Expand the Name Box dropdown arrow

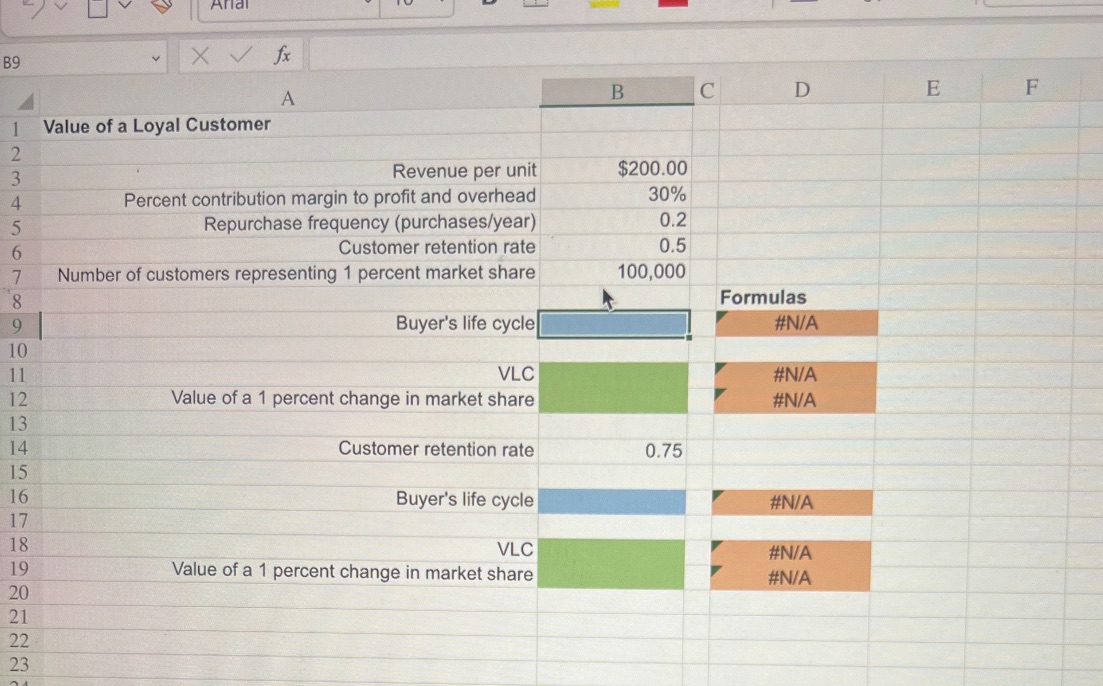tap(155, 59)
